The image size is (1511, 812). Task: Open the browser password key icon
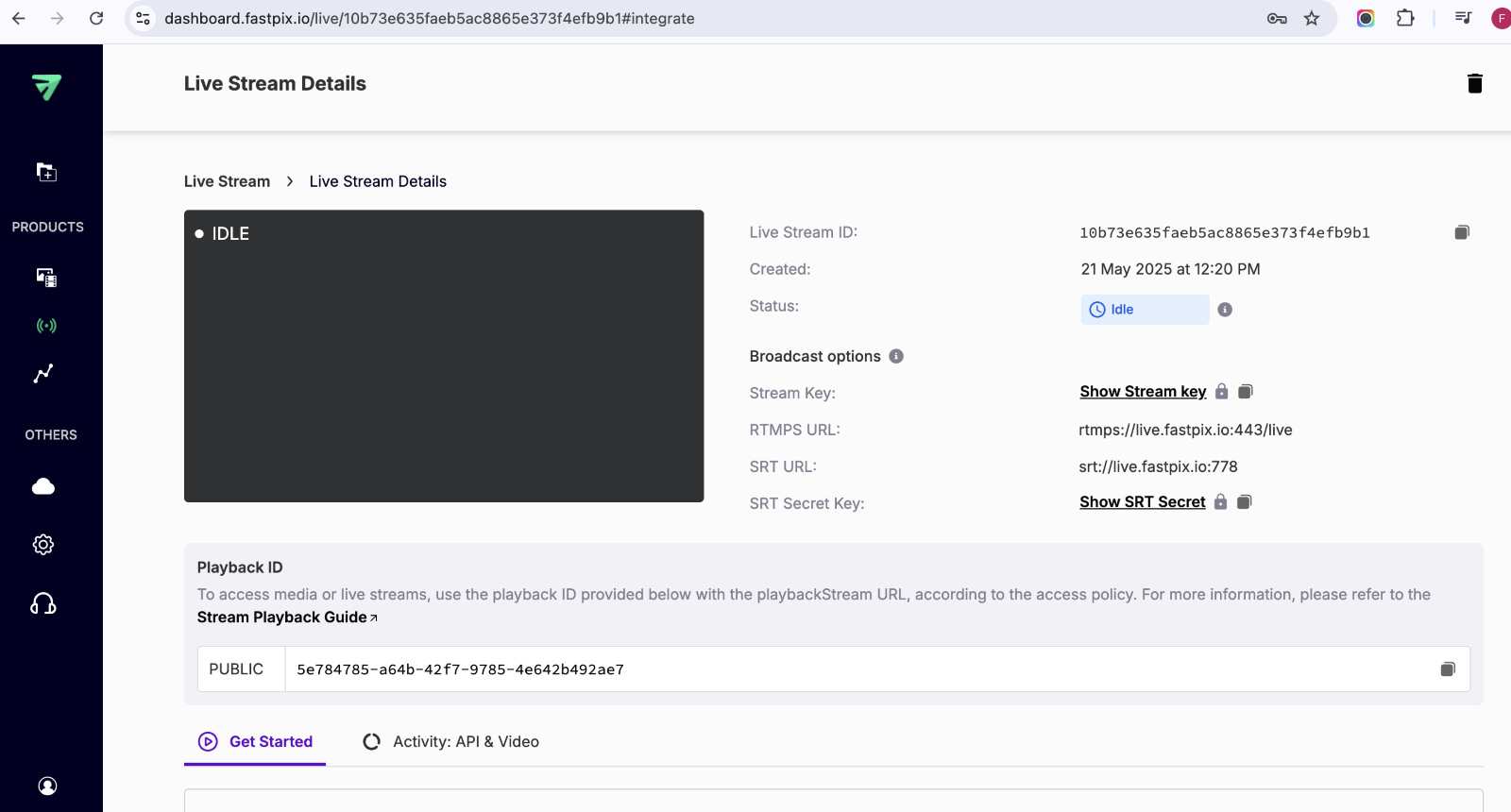click(x=1277, y=18)
